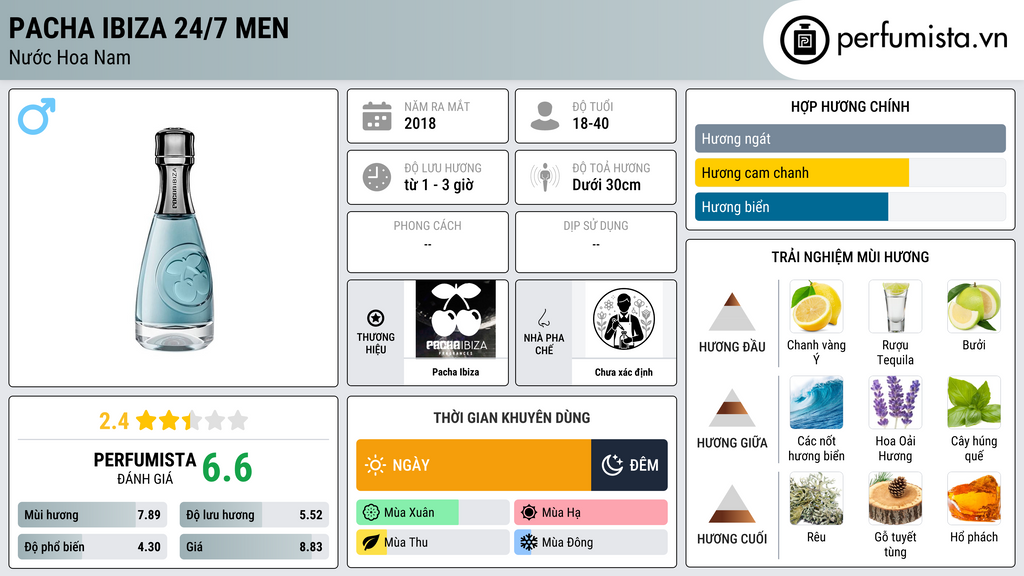Open the Hổ phách amber image
Viewport: 1024px width, 576px height.
pos(974,498)
